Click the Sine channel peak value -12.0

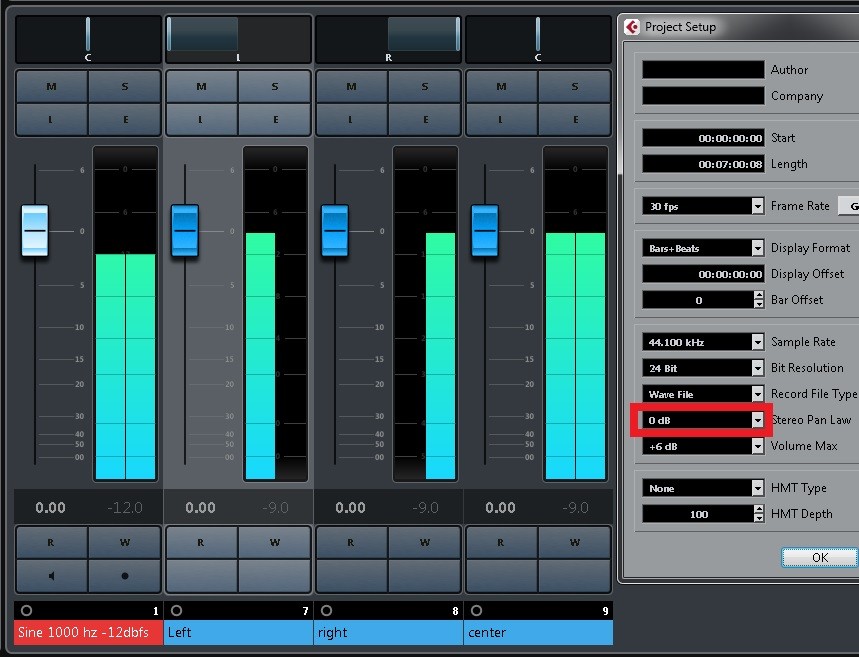[x=125, y=508]
